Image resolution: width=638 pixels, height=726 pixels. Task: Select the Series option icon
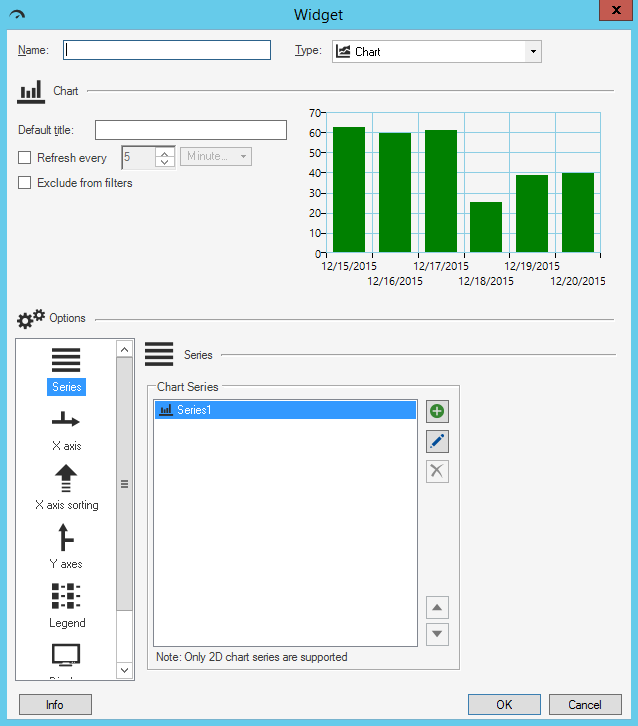click(66, 361)
